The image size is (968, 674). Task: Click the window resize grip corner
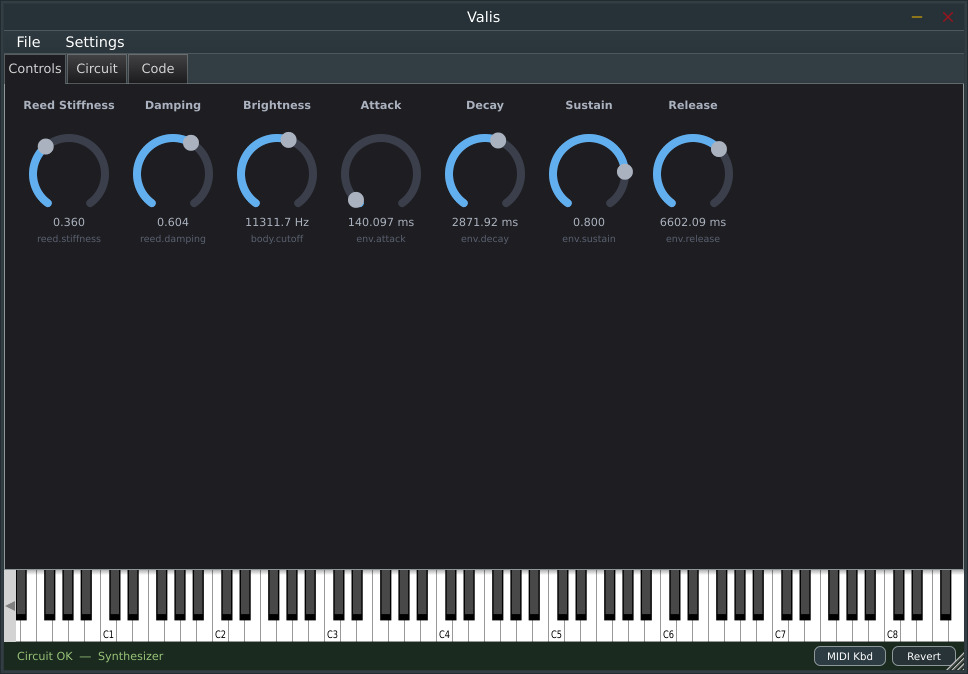click(x=954, y=660)
